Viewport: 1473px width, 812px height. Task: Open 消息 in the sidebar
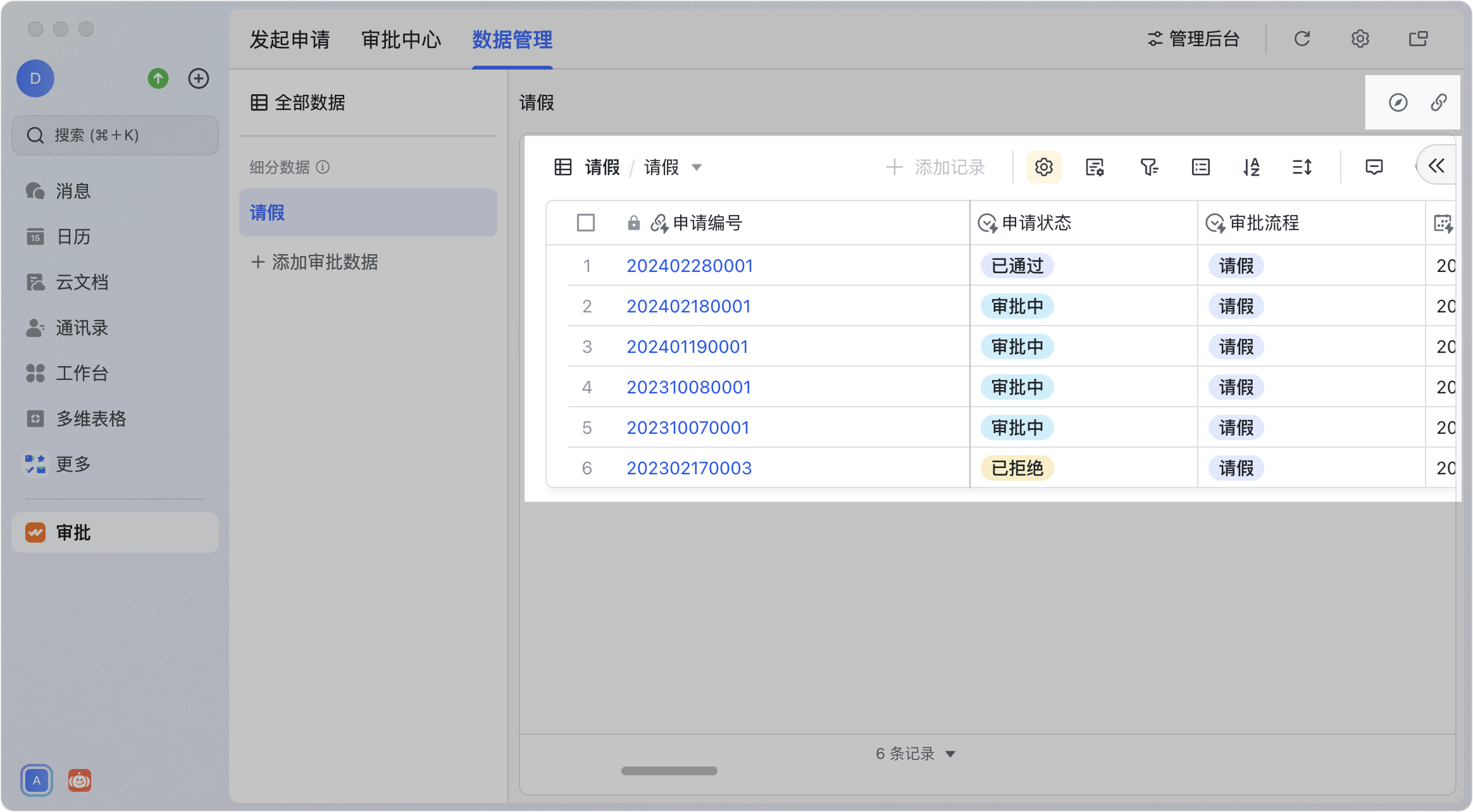[115, 191]
